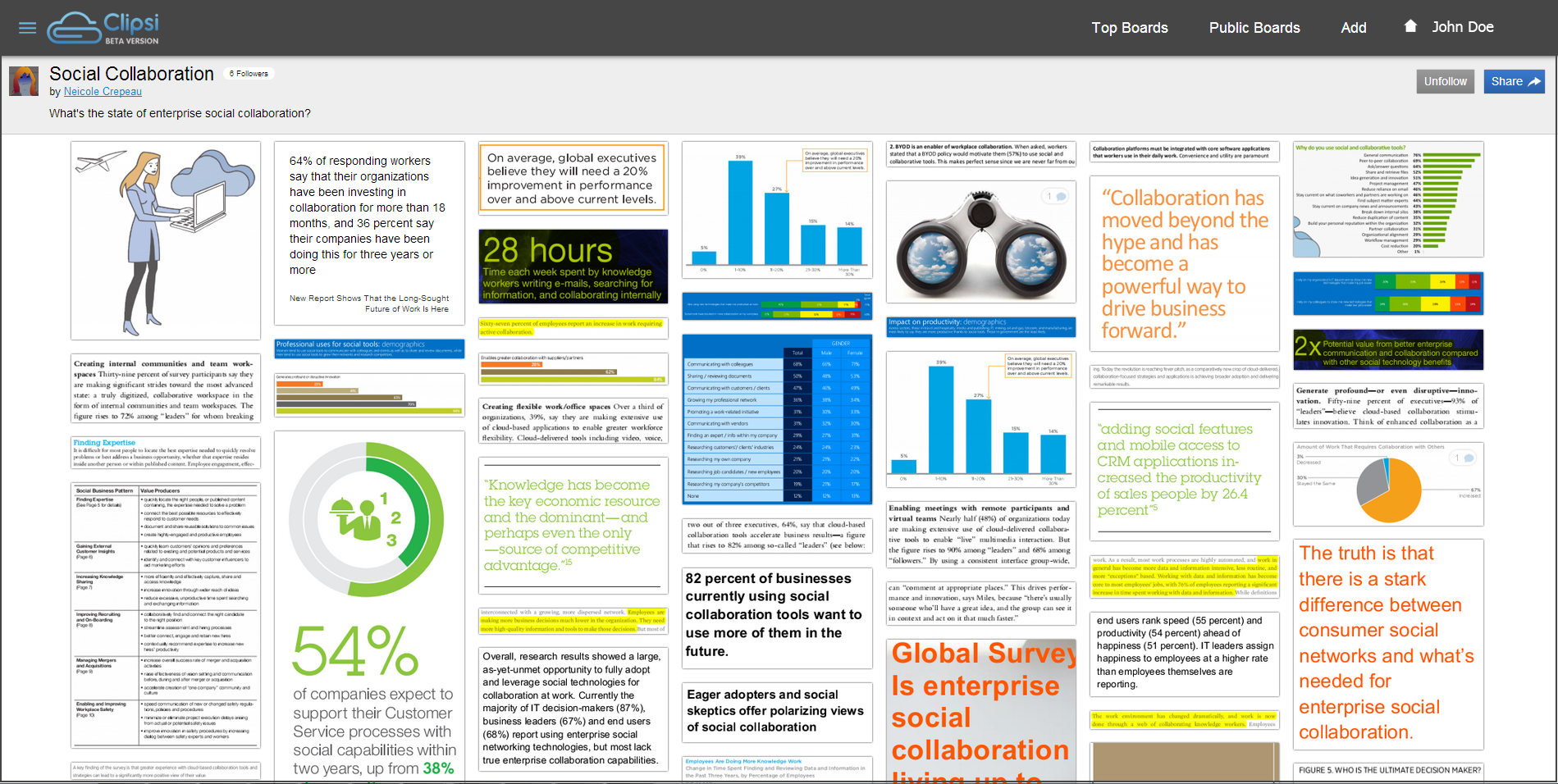Click the board description about enterprise social collaboration
Viewport: 1558px width, 784px height.
coord(180,113)
